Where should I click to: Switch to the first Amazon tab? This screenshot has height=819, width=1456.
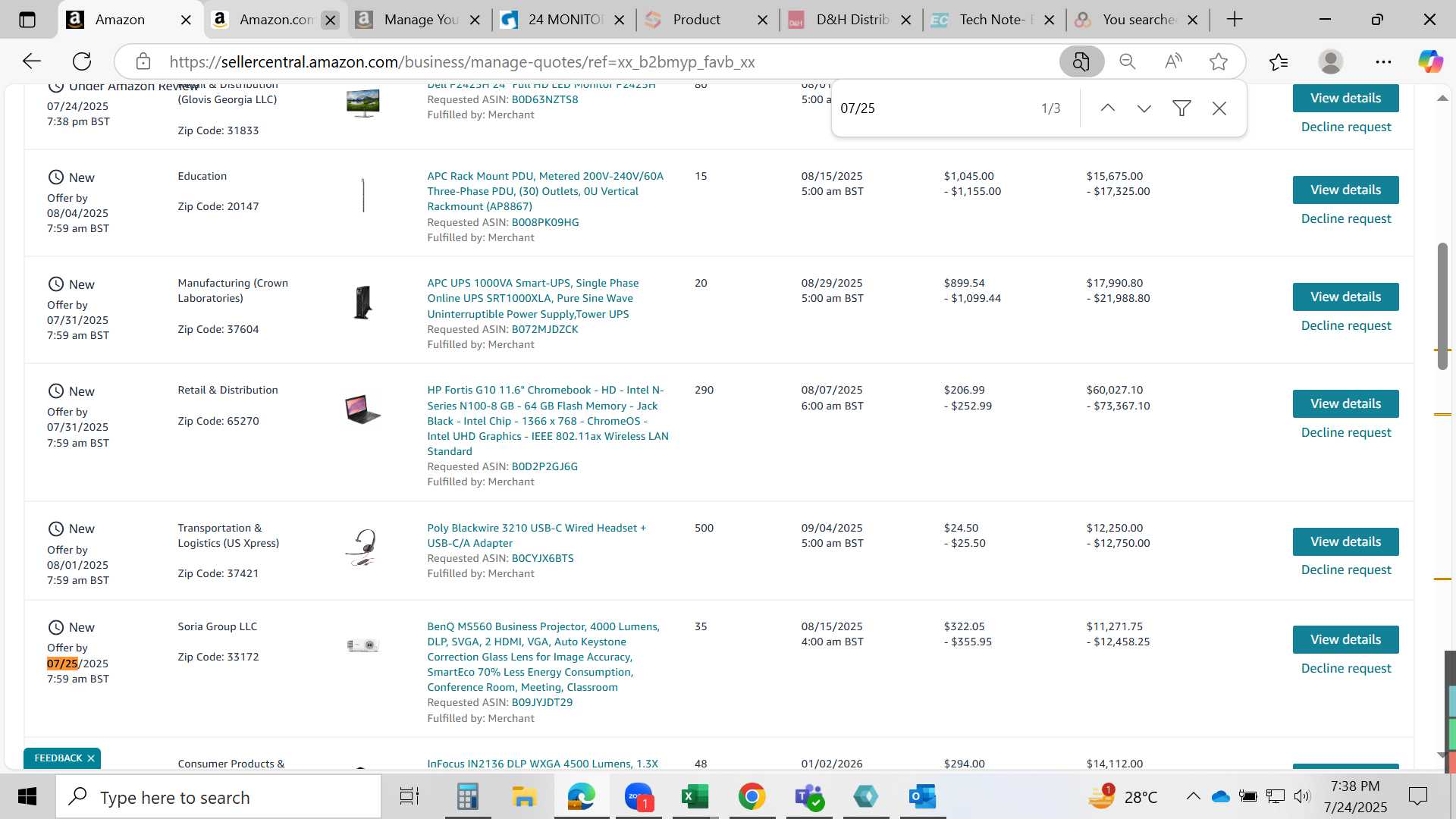(x=120, y=20)
